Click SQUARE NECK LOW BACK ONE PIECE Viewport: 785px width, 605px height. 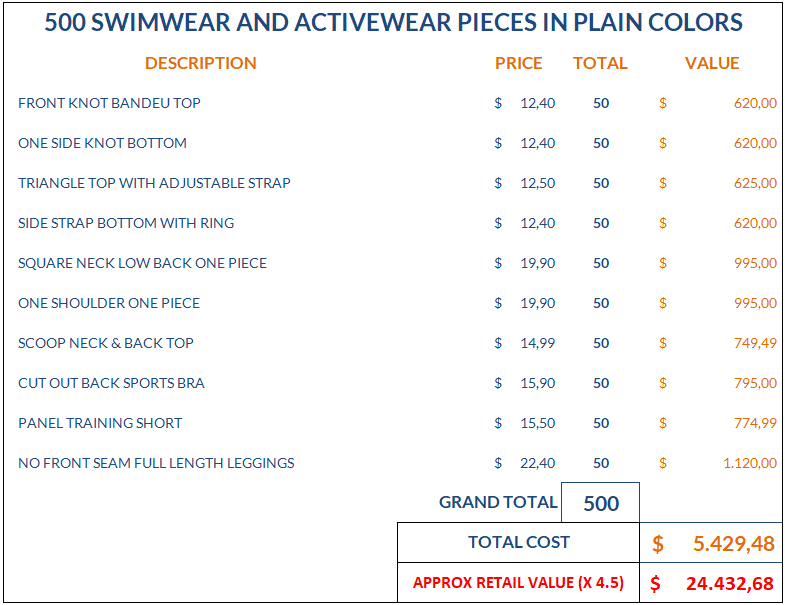(142, 263)
